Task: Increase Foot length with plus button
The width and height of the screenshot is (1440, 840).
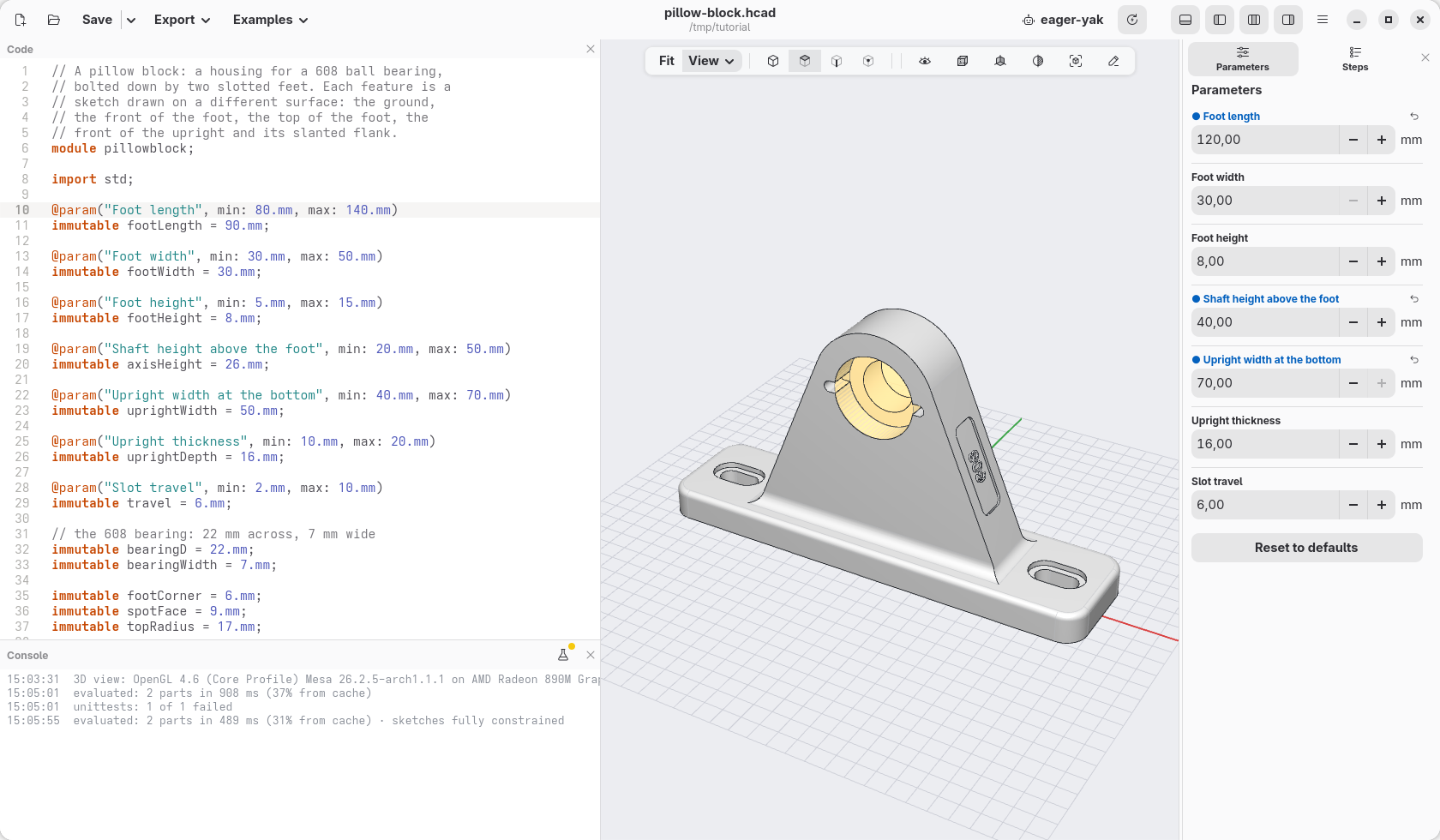Action: click(1382, 140)
